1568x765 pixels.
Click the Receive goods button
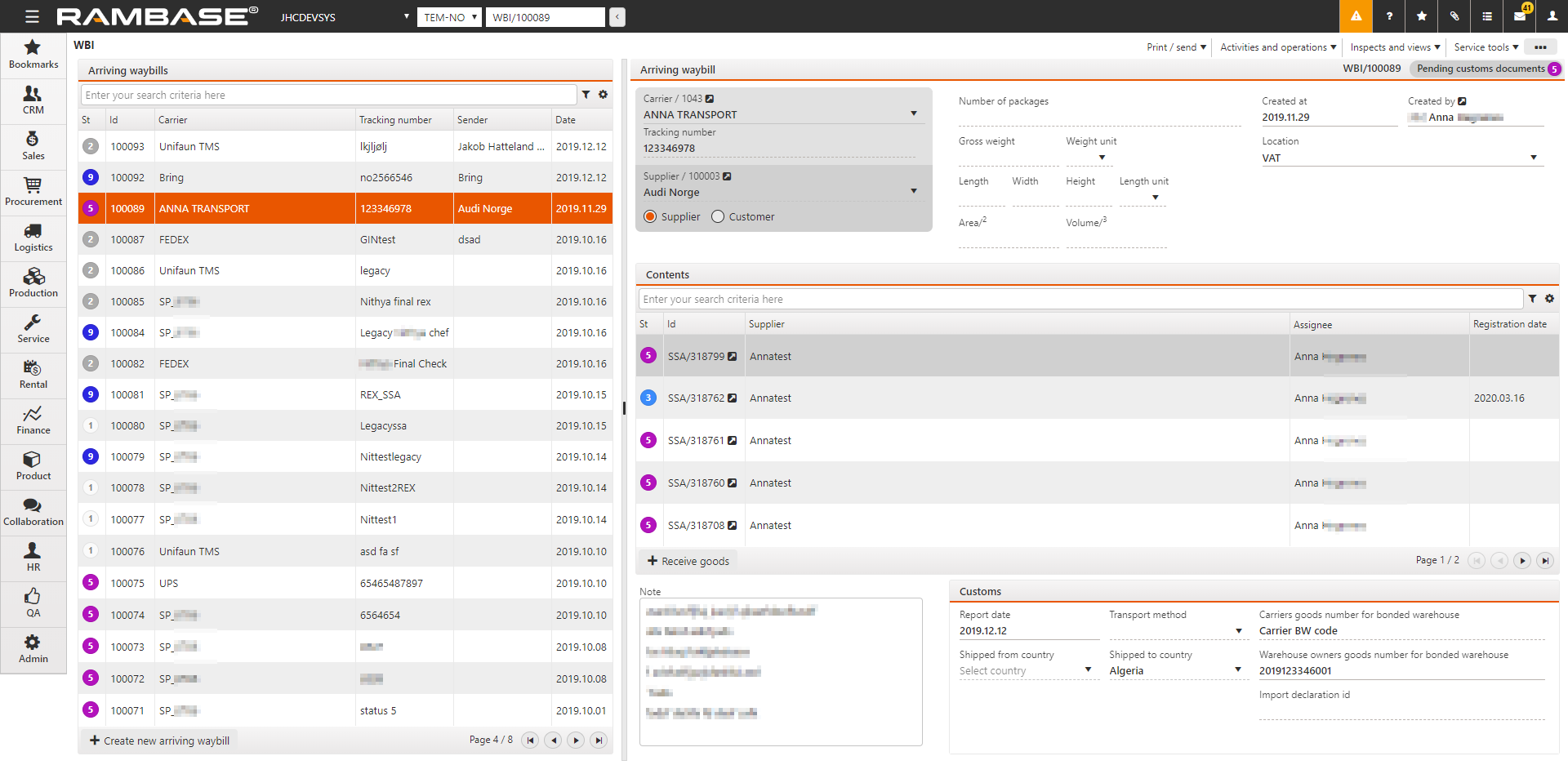pyautogui.click(x=688, y=561)
